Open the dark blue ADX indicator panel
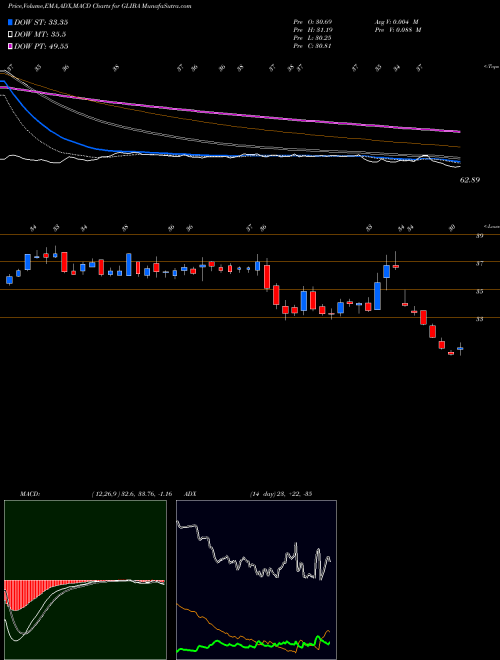500x660 pixels. (256, 580)
